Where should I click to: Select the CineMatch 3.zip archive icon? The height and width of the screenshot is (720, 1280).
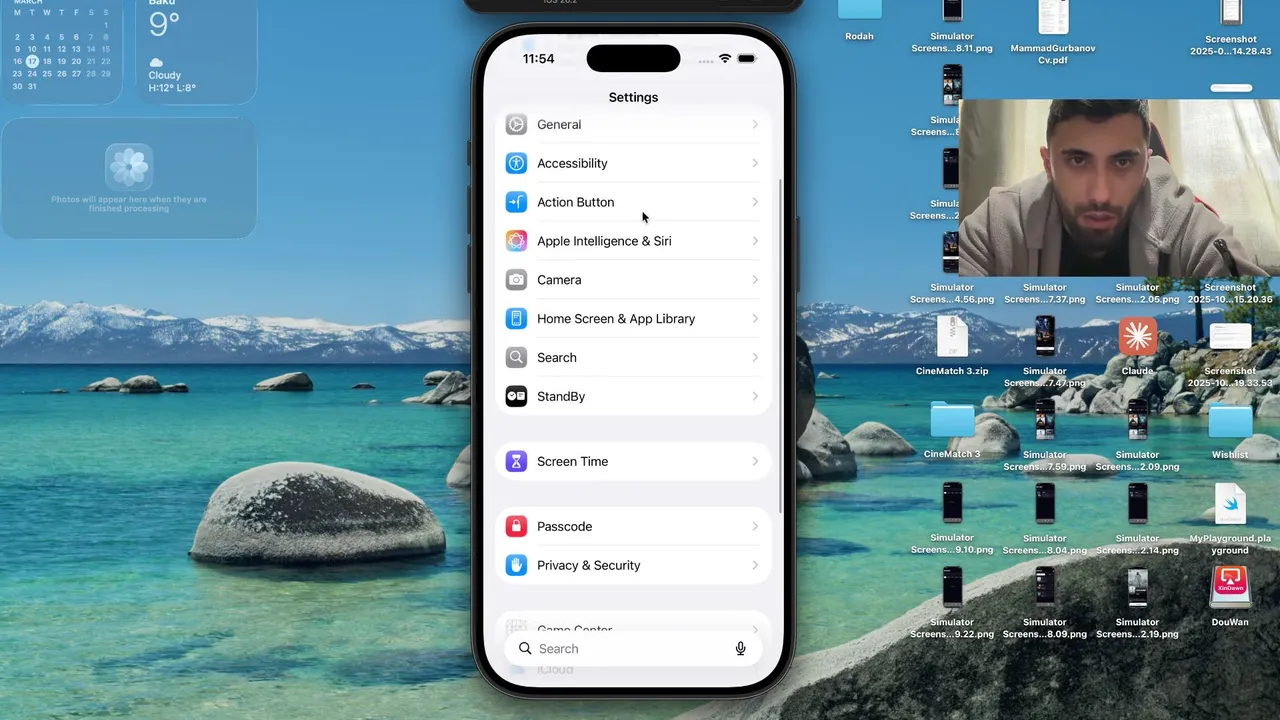[952, 337]
